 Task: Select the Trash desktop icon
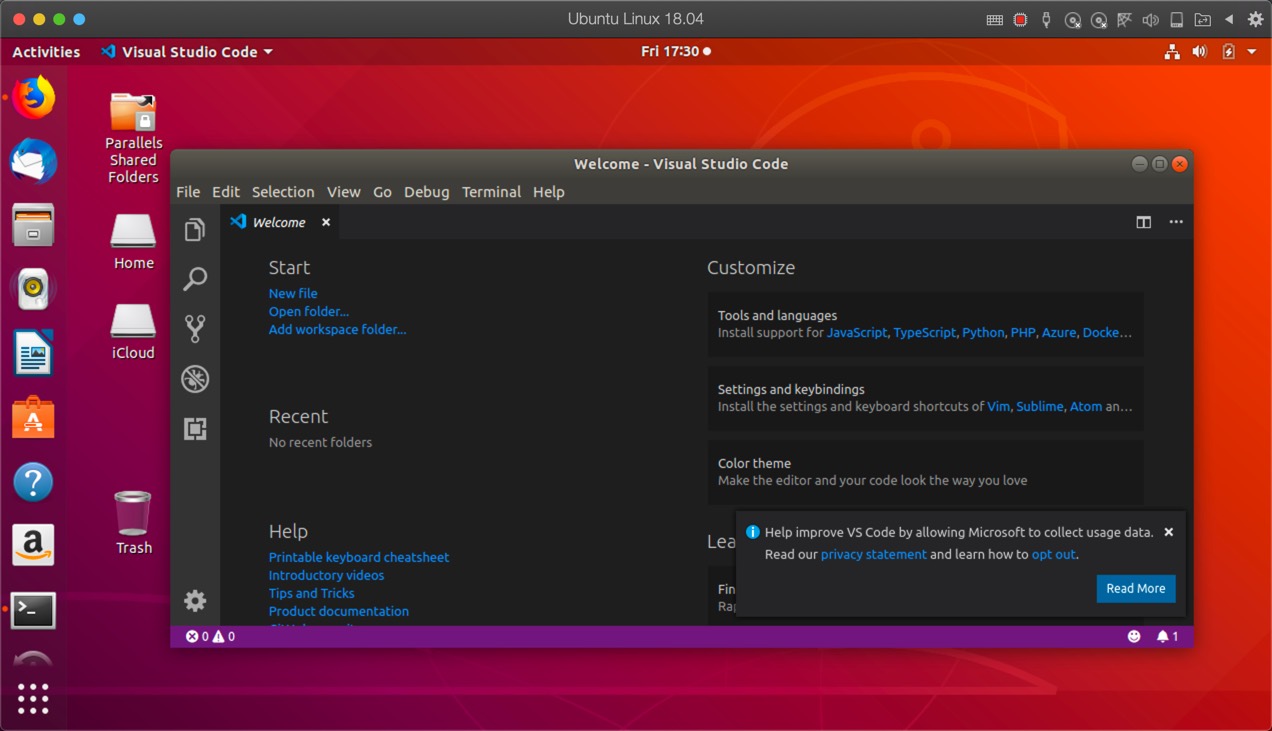133,523
